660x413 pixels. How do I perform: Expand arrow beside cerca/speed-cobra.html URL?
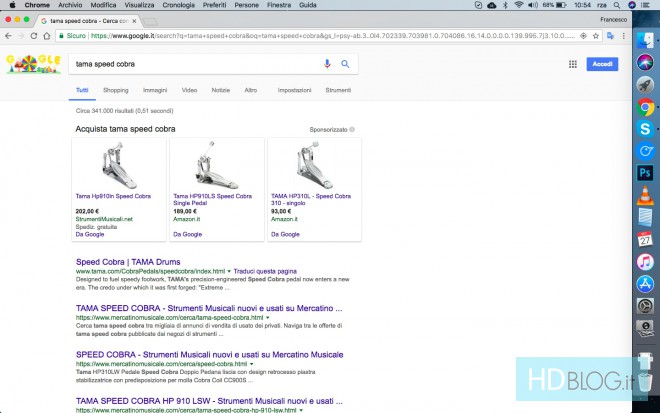(x=251, y=364)
